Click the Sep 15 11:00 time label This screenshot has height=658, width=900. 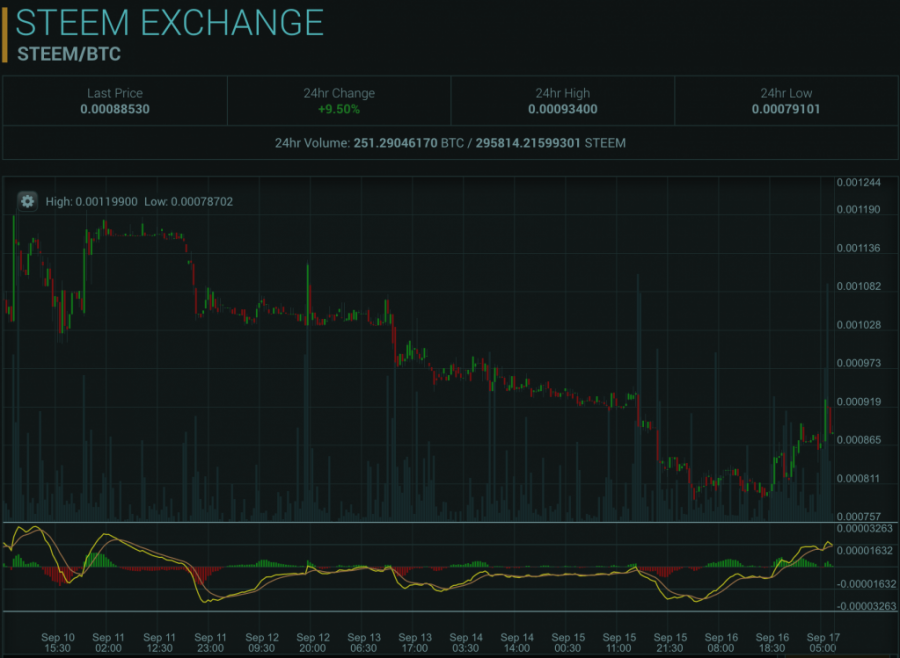(619, 643)
